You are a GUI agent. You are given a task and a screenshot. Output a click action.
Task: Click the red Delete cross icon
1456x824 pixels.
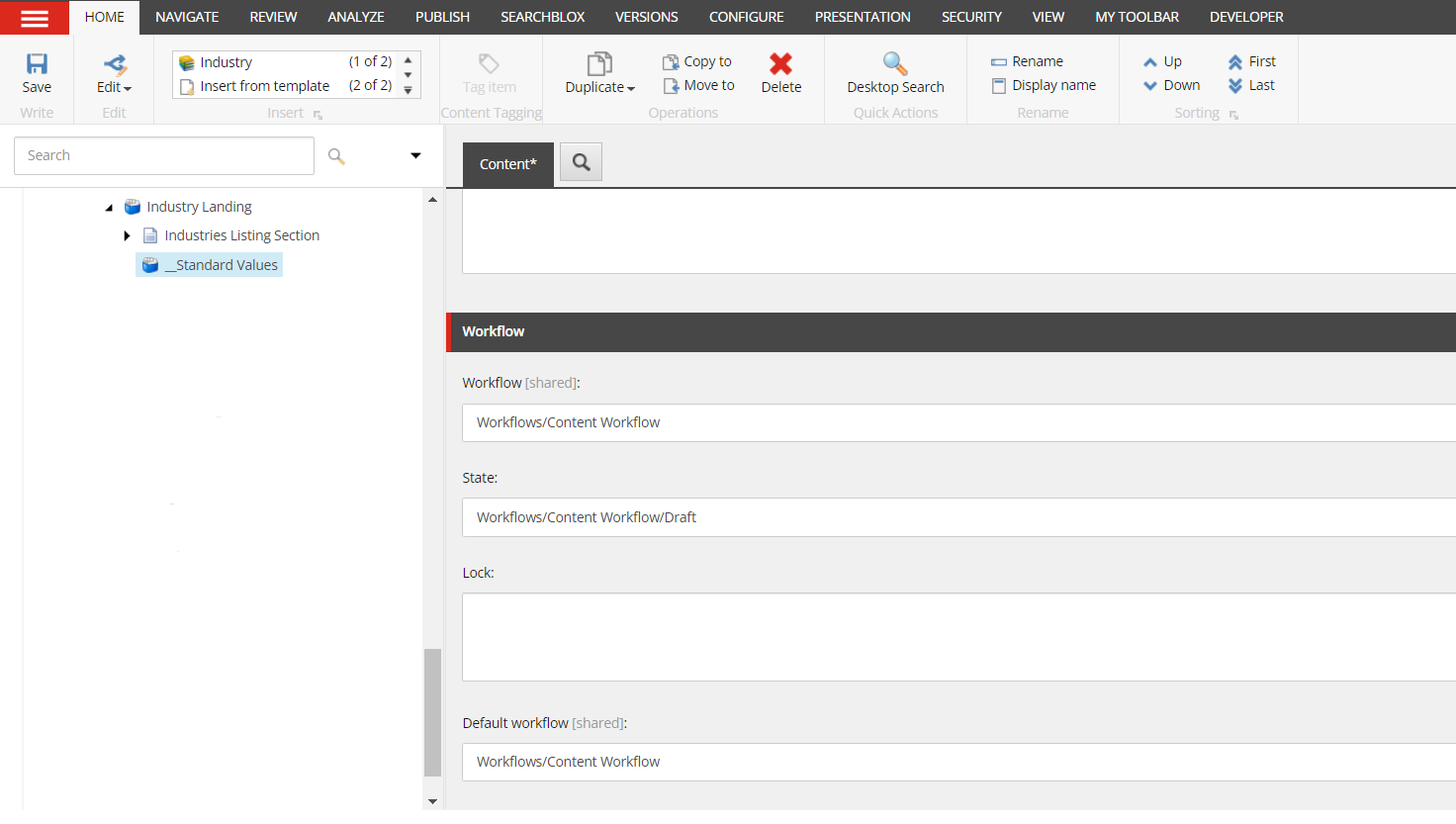point(780,64)
